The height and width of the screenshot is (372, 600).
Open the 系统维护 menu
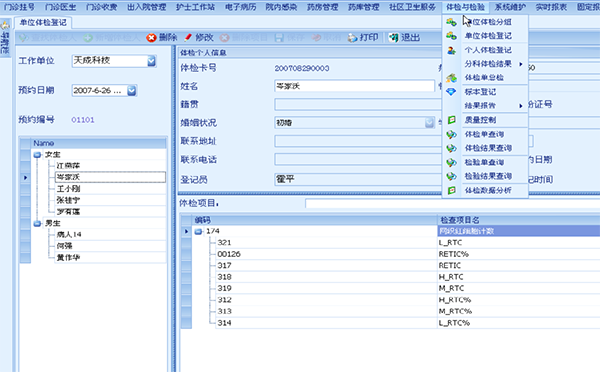click(x=510, y=7)
